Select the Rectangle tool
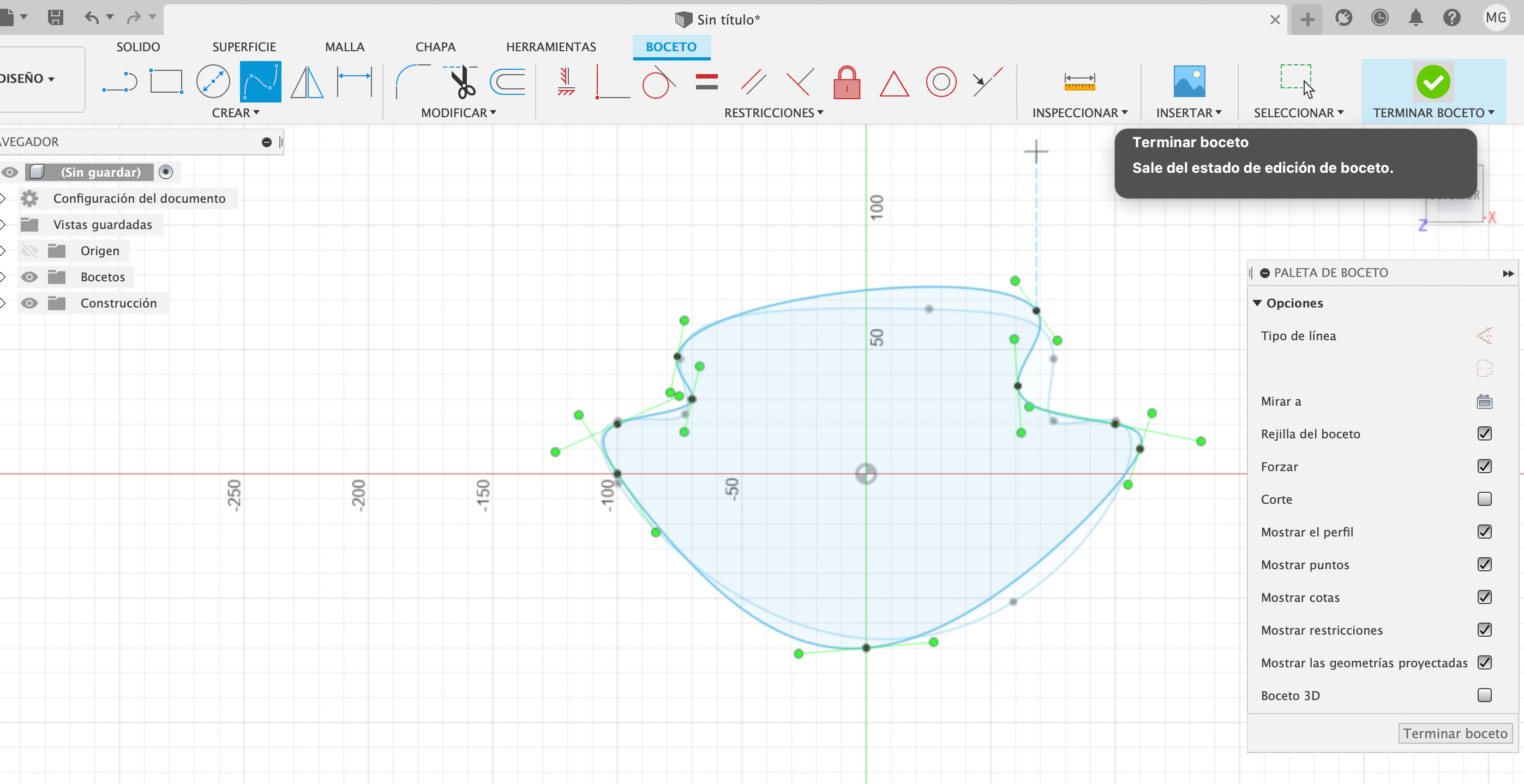The height and width of the screenshot is (784, 1524). (x=166, y=82)
